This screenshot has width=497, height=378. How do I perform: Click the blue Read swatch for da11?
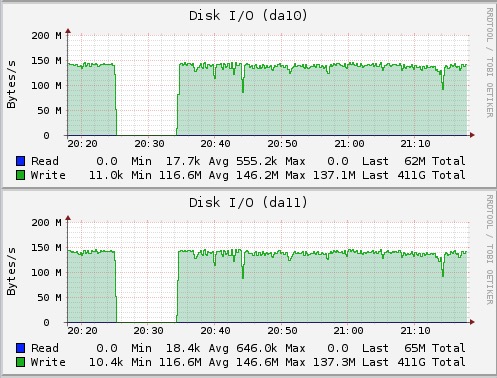21,348
